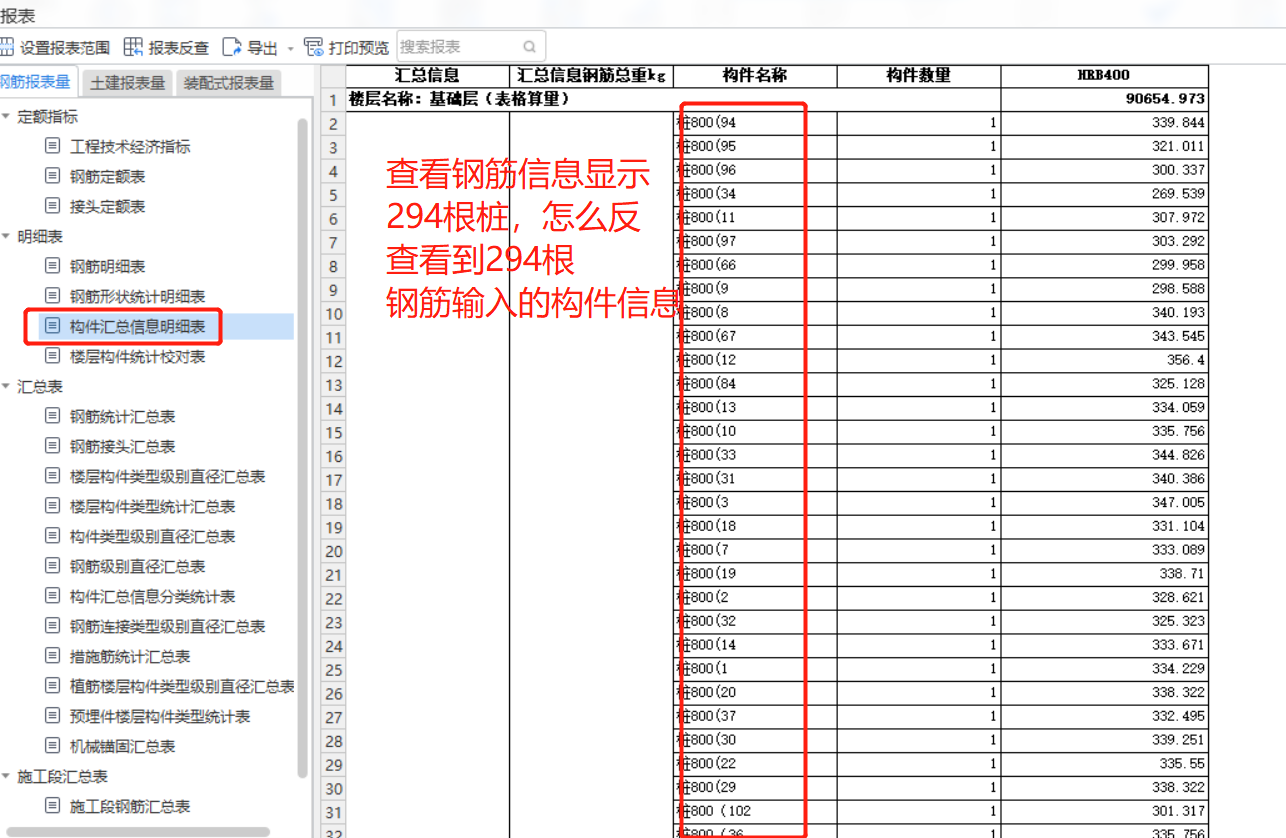Click the report icon beside 工程技术经济指标
Viewport: 1286px width, 838px height.
[53, 146]
